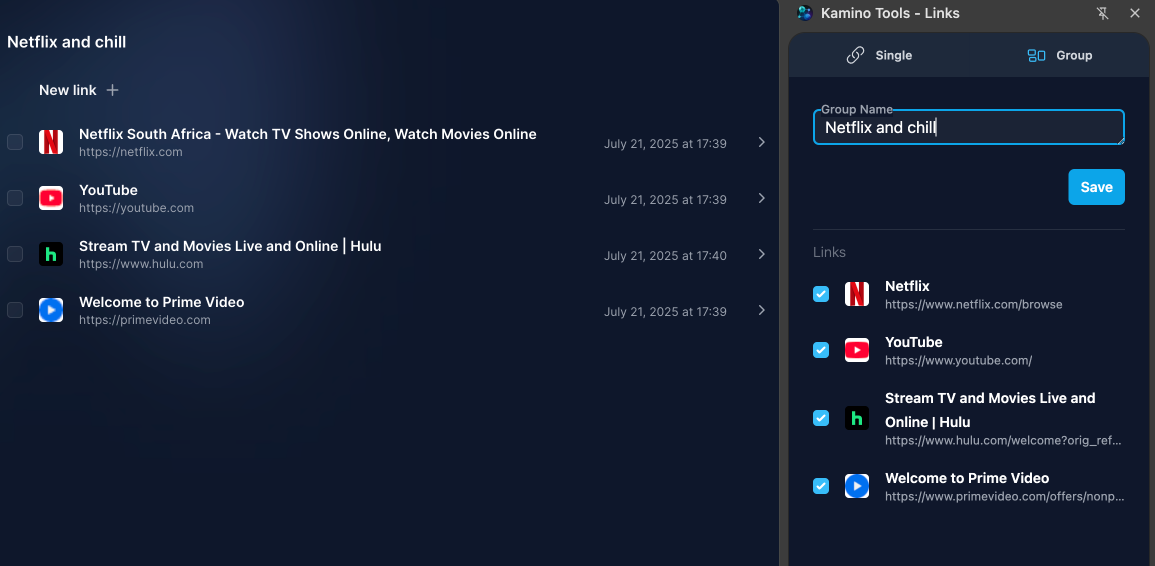
Task: Click the Hulu icon in Links panel
Action: (x=857, y=418)
